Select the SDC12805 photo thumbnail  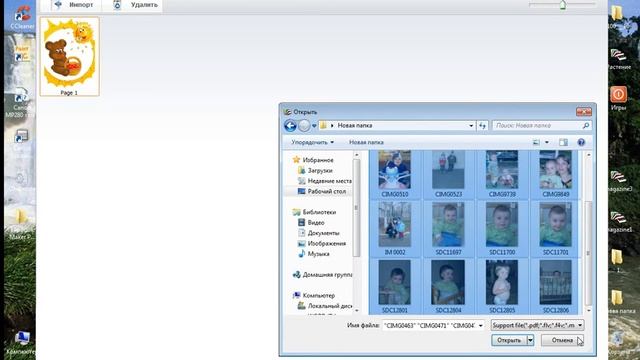pyautogui.click(x=502, y=287)
